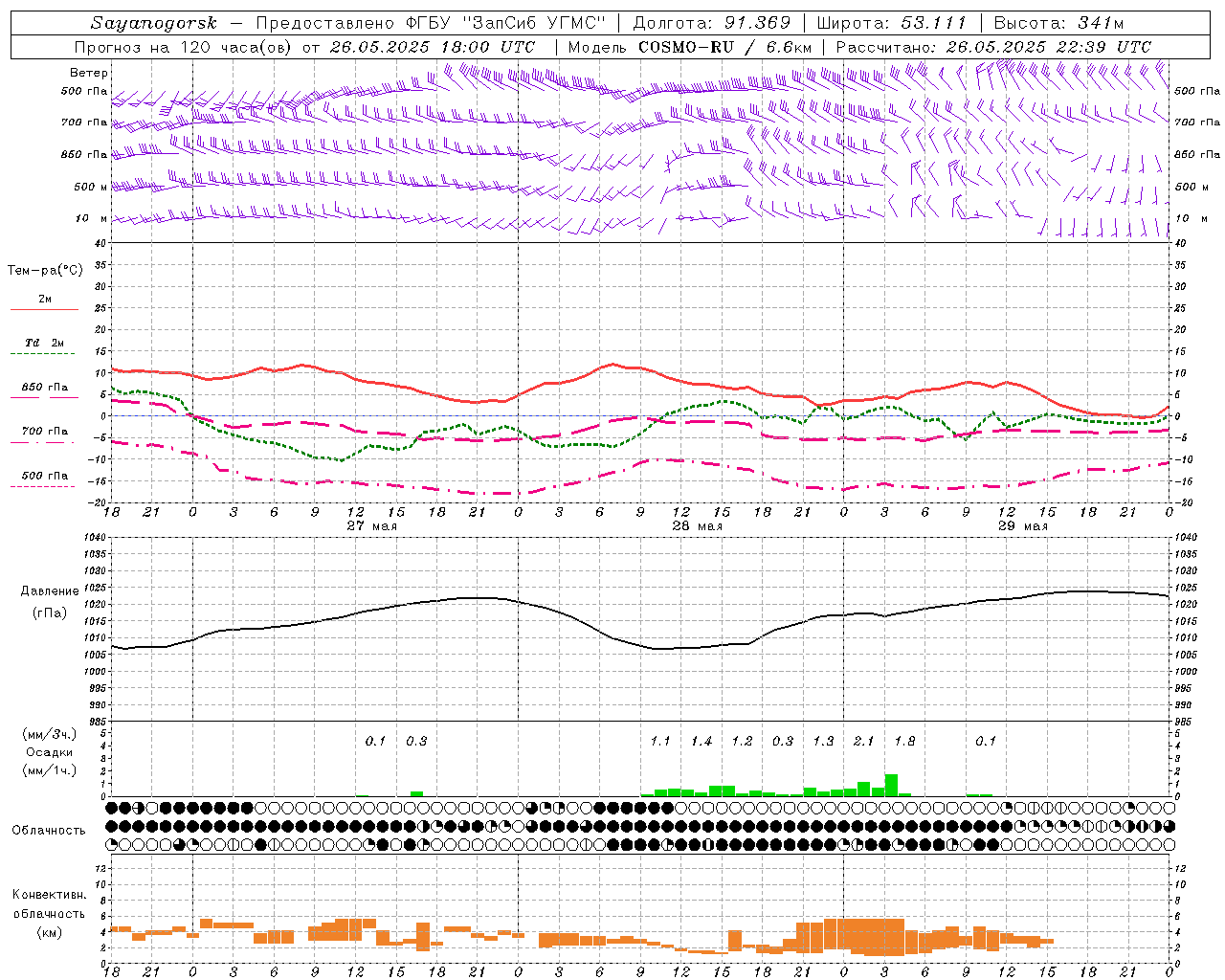Click the 'Td 2м' dew point legend label
Image resolution: width=1225 pixels, height=980 pixels.
(x=45, y=343)
